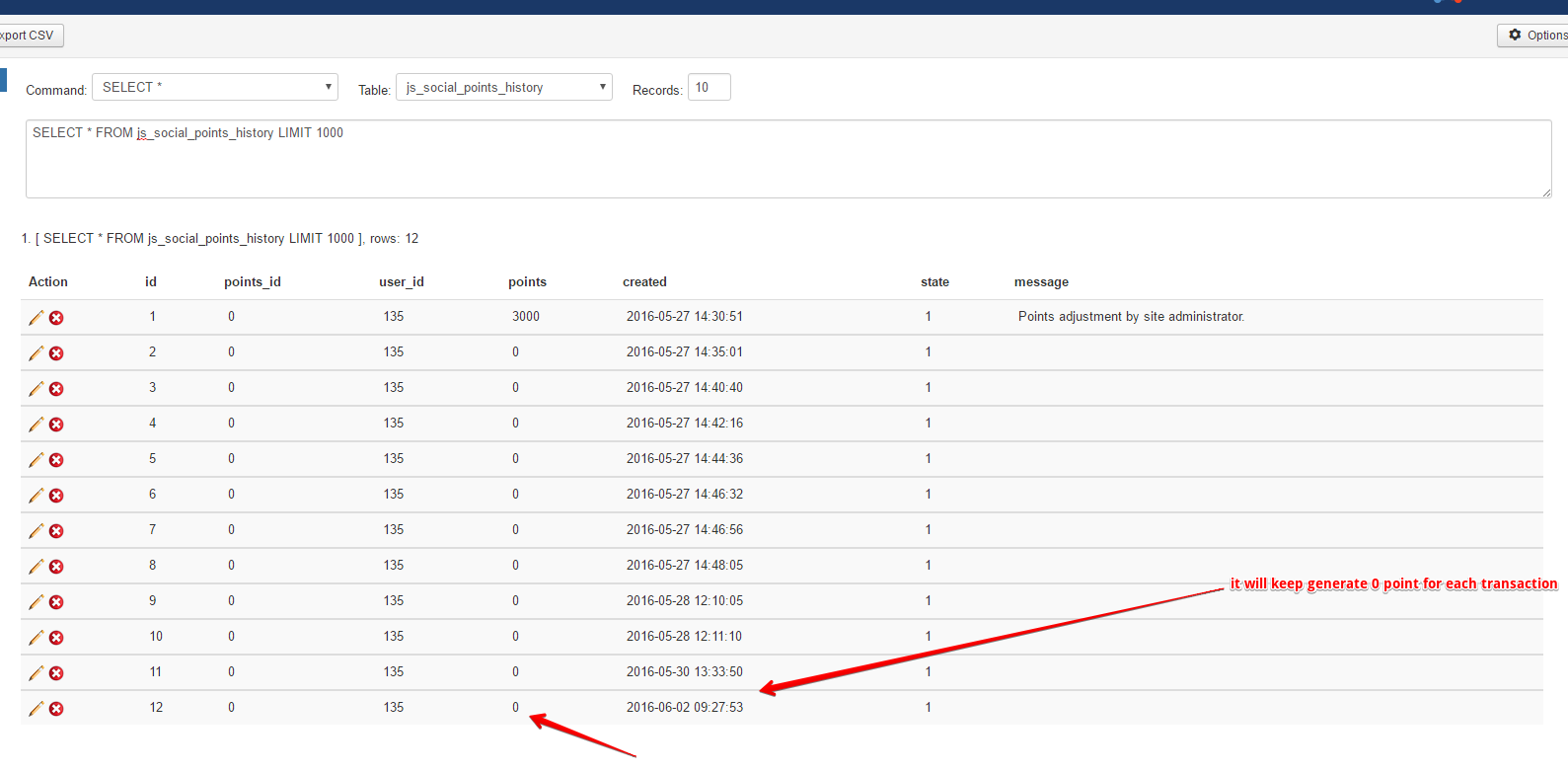Edit the record with id 5
Screen dimensions: 1568x774
click(x=37, y=460)
